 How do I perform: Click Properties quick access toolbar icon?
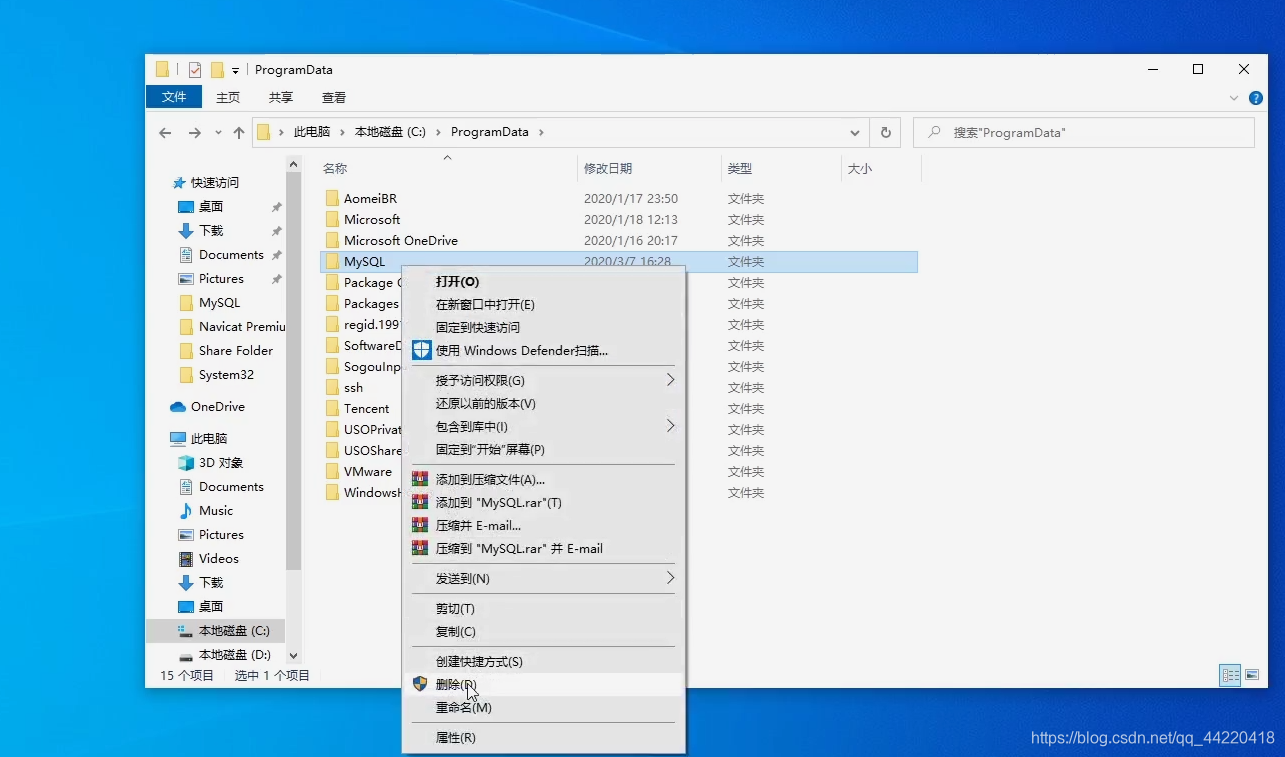click(x=195, y=70)
